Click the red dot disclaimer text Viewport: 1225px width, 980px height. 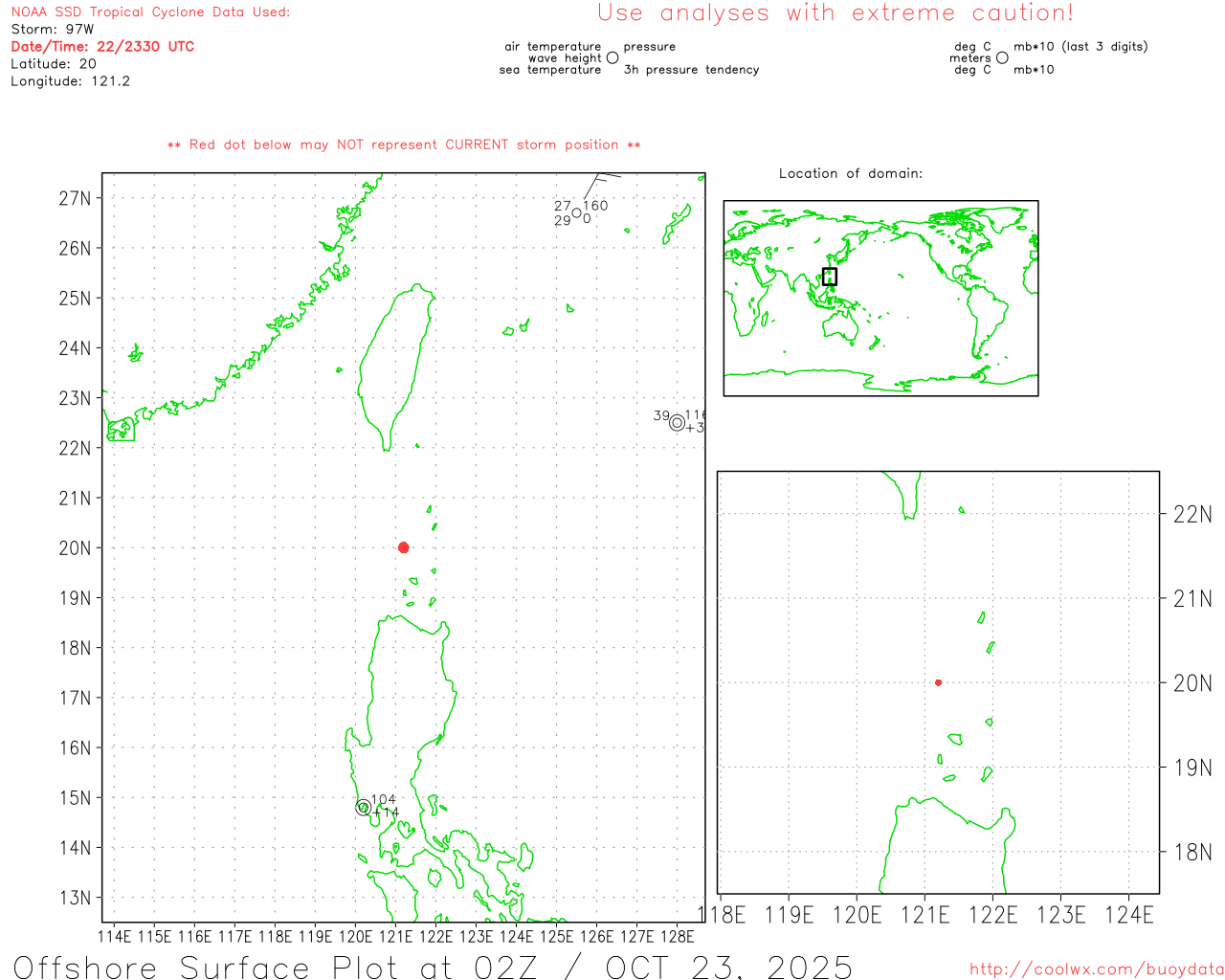pos(404,145)
